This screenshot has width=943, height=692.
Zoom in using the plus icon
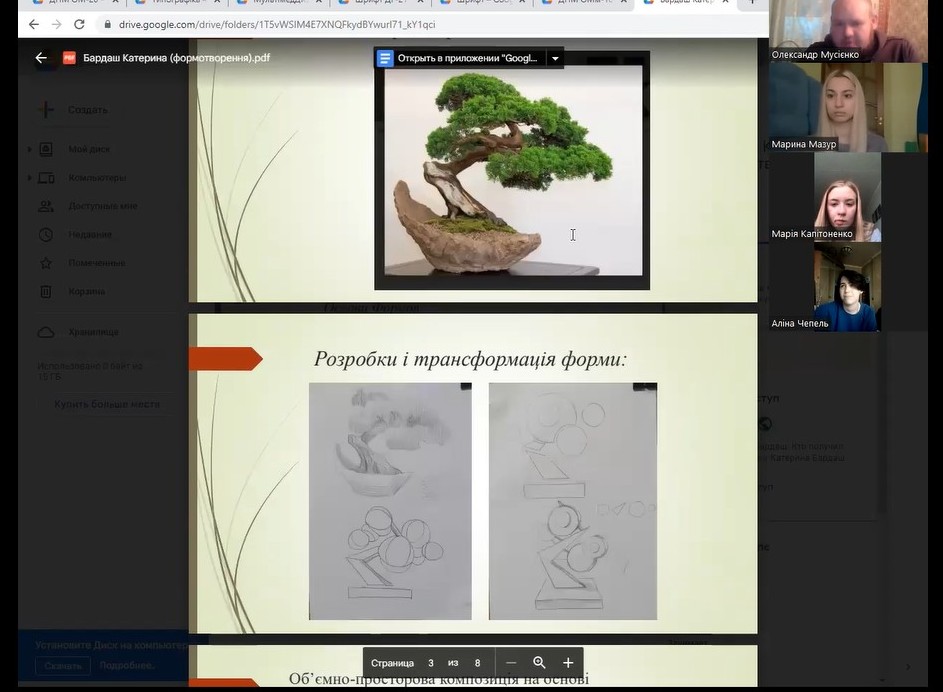point(568,663)
